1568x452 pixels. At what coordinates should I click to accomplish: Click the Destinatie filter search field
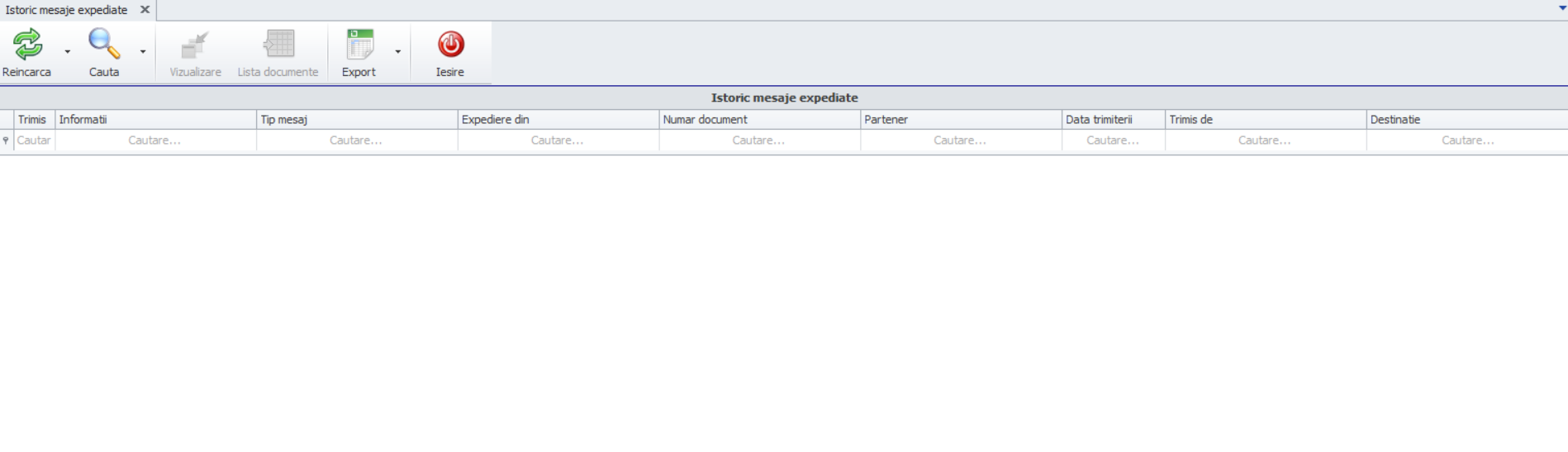[1466, 140]
